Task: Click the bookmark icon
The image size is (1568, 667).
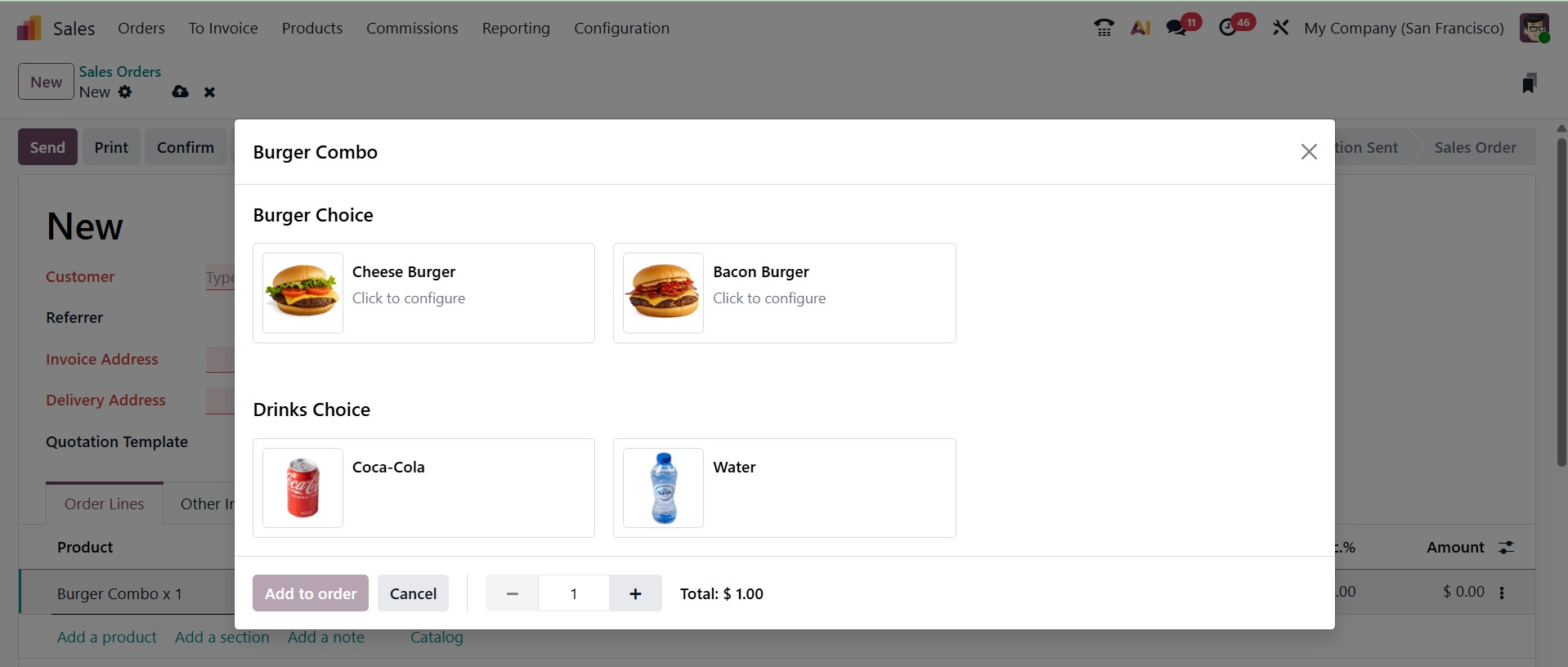Action: coord(1529,83)
